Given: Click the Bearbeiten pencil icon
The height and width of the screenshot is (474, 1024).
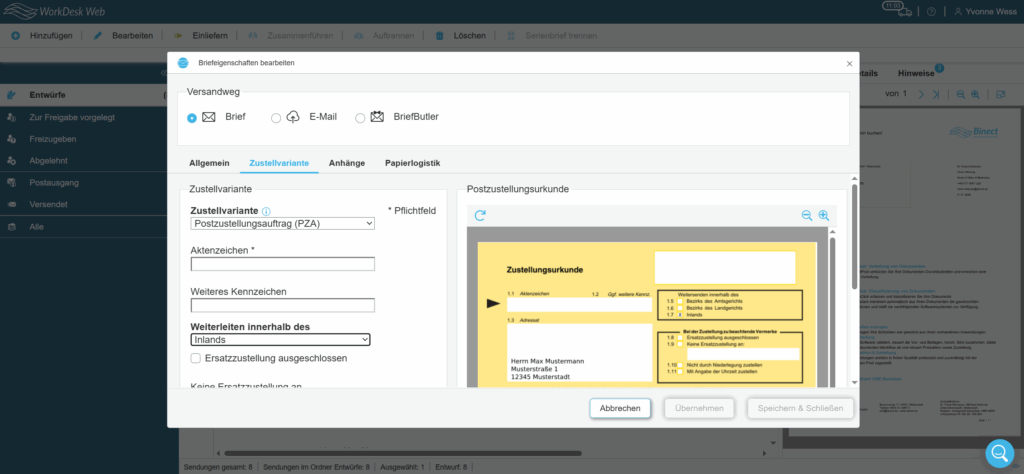Looking at the screenshot, I should tap(98, 35).
